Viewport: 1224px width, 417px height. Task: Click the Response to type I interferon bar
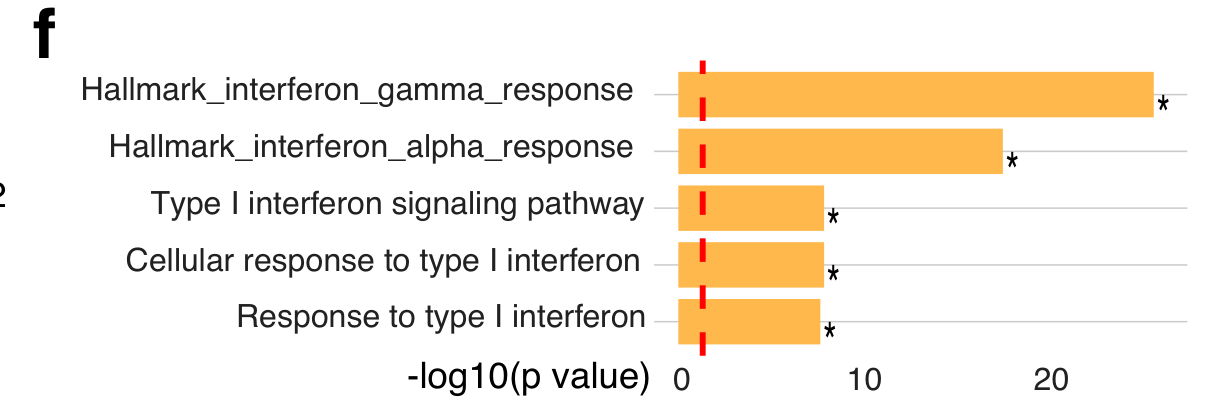pos(749,322)
